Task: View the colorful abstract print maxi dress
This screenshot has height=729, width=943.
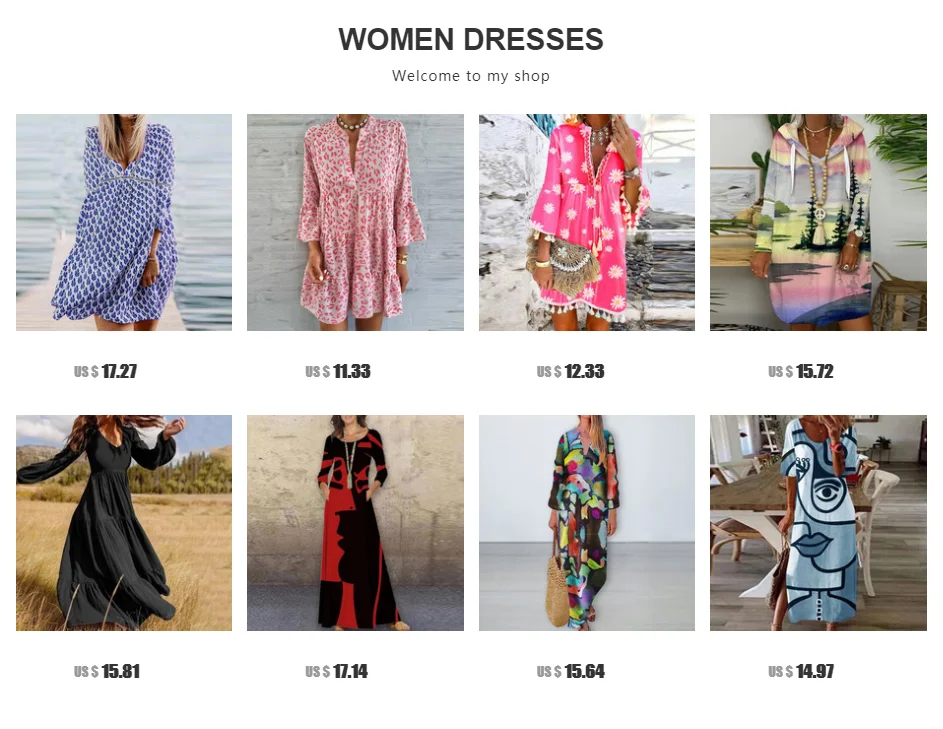Action: [587, 523]
